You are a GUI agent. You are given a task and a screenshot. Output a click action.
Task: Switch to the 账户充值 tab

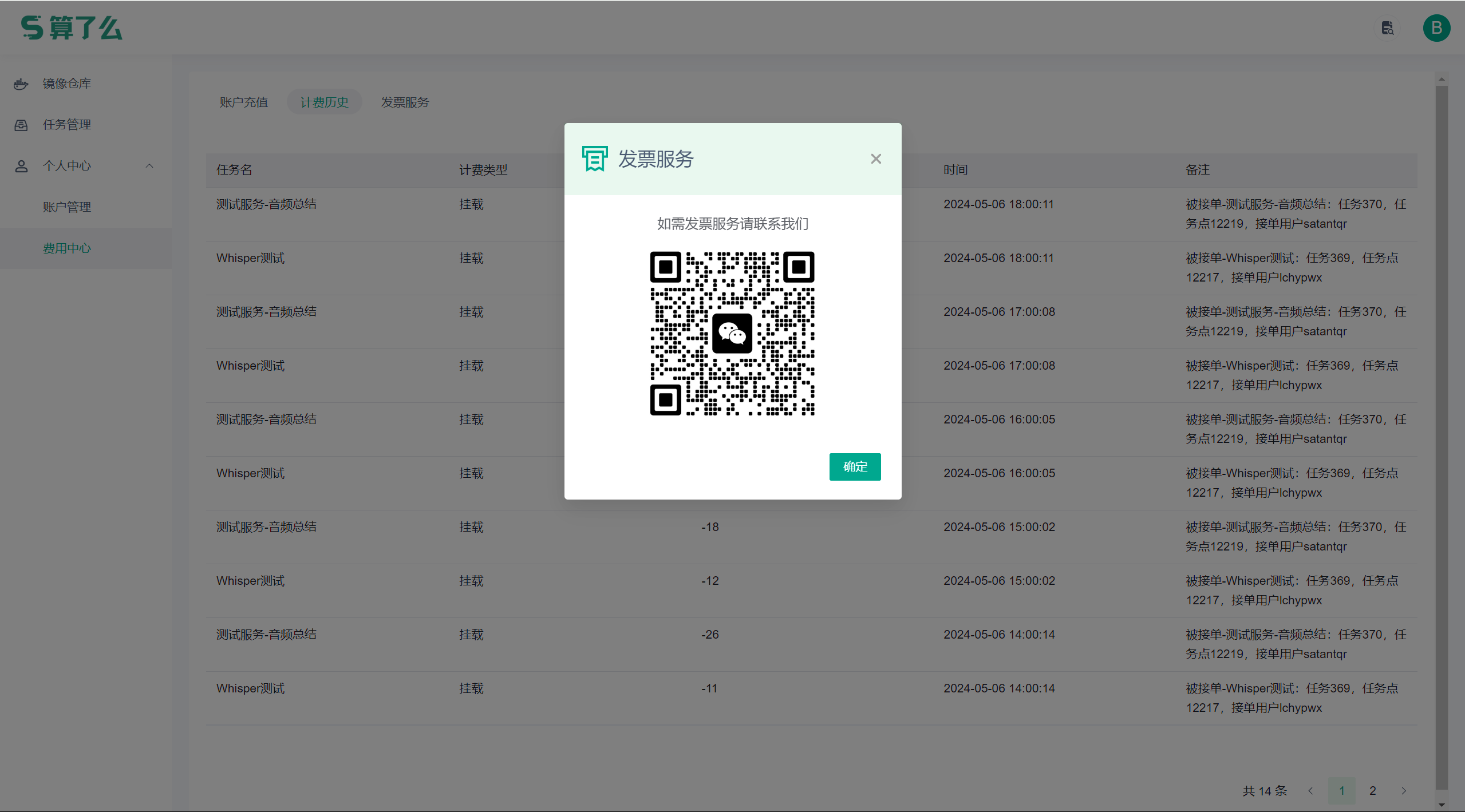[x=243, y=102]
